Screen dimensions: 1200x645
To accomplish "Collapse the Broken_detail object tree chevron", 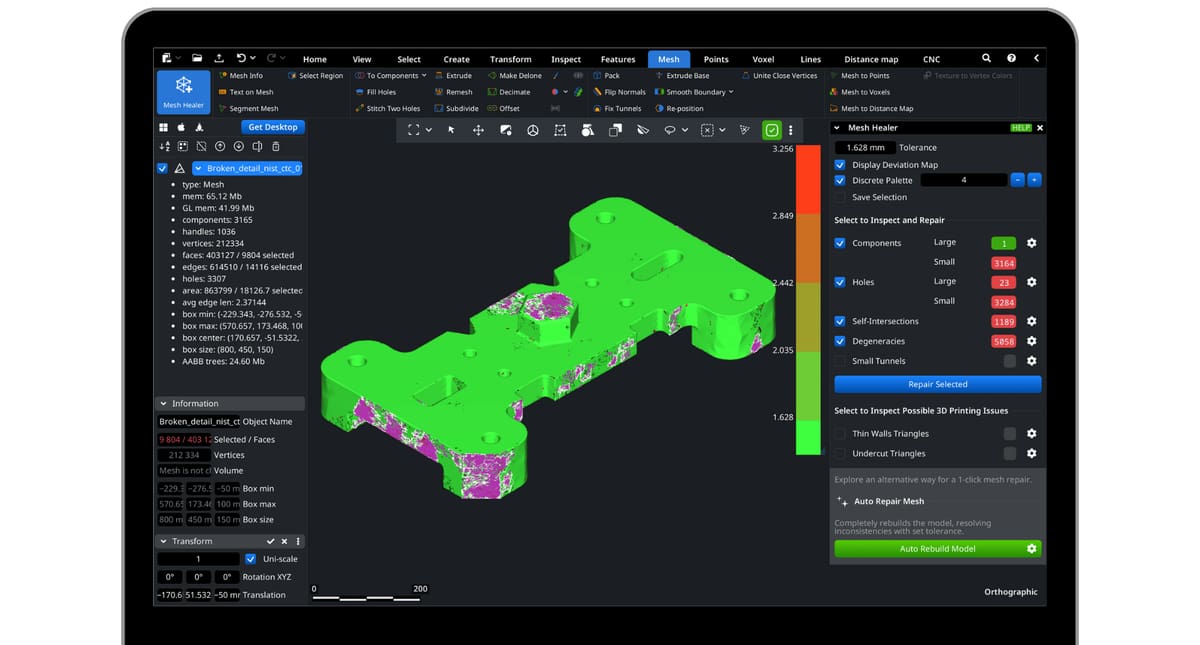I will (198, 168).
